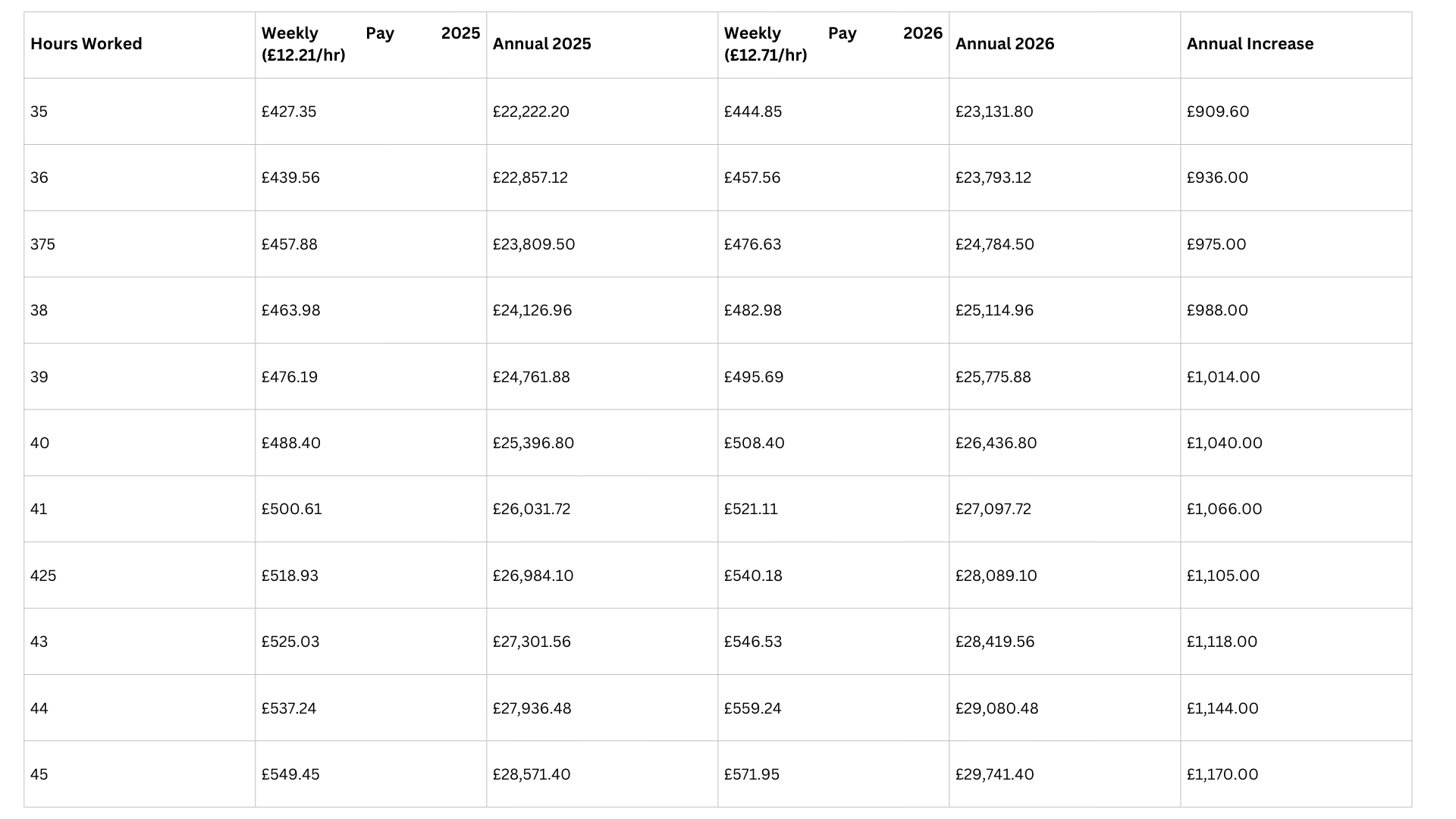Click the Annual Increase column header
This screenshot has height=819, width=1456.
pyautogui.click(x=1250, y=44)
